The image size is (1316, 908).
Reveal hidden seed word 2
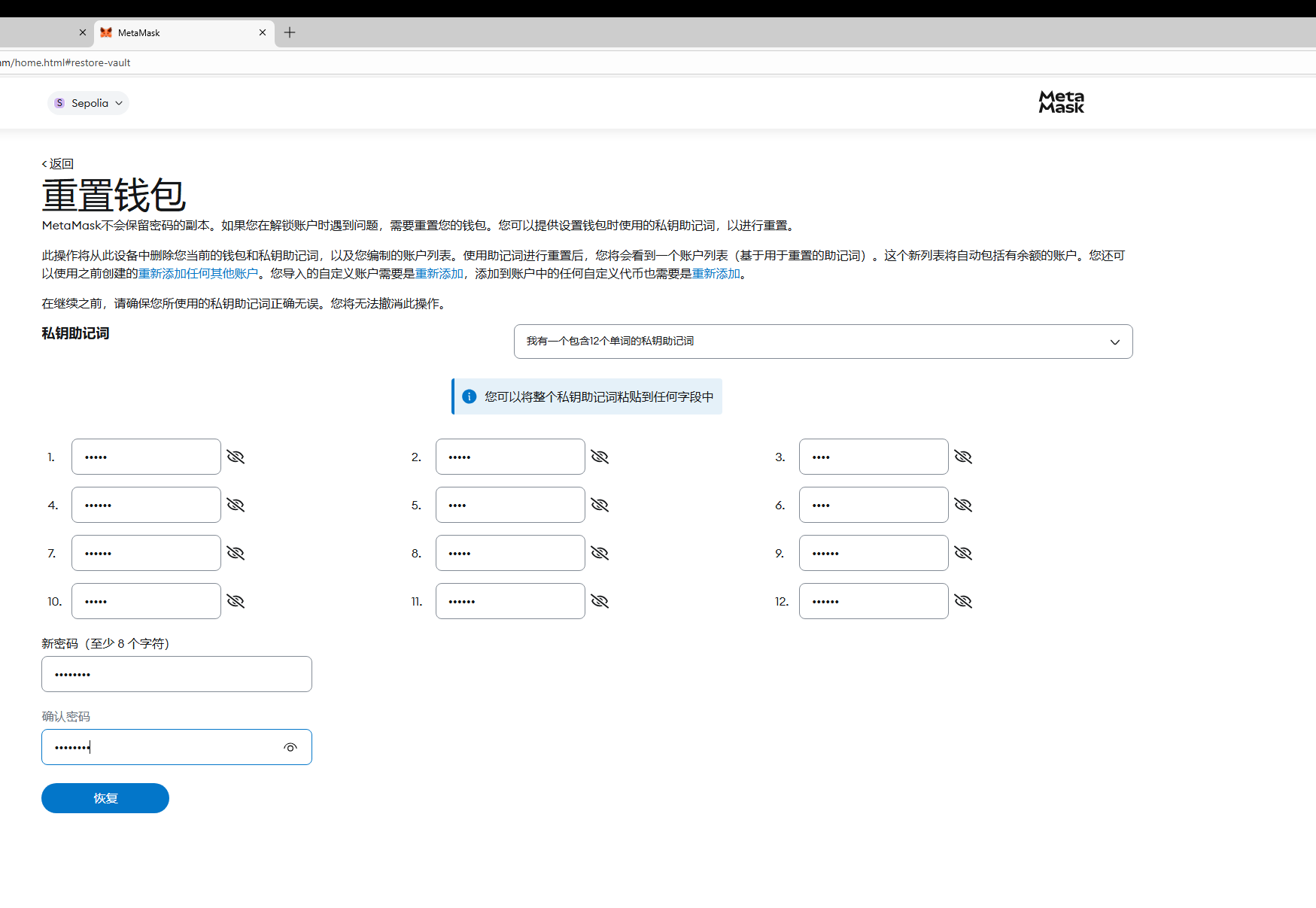point(600,457)
